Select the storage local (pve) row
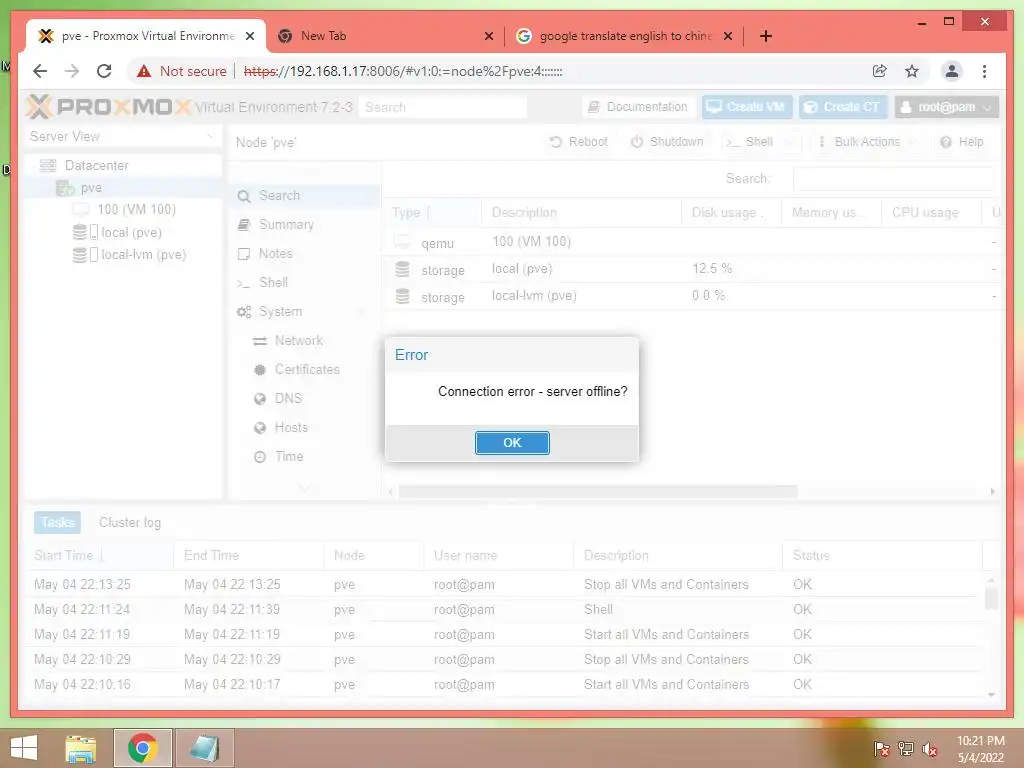 point(691,269)
